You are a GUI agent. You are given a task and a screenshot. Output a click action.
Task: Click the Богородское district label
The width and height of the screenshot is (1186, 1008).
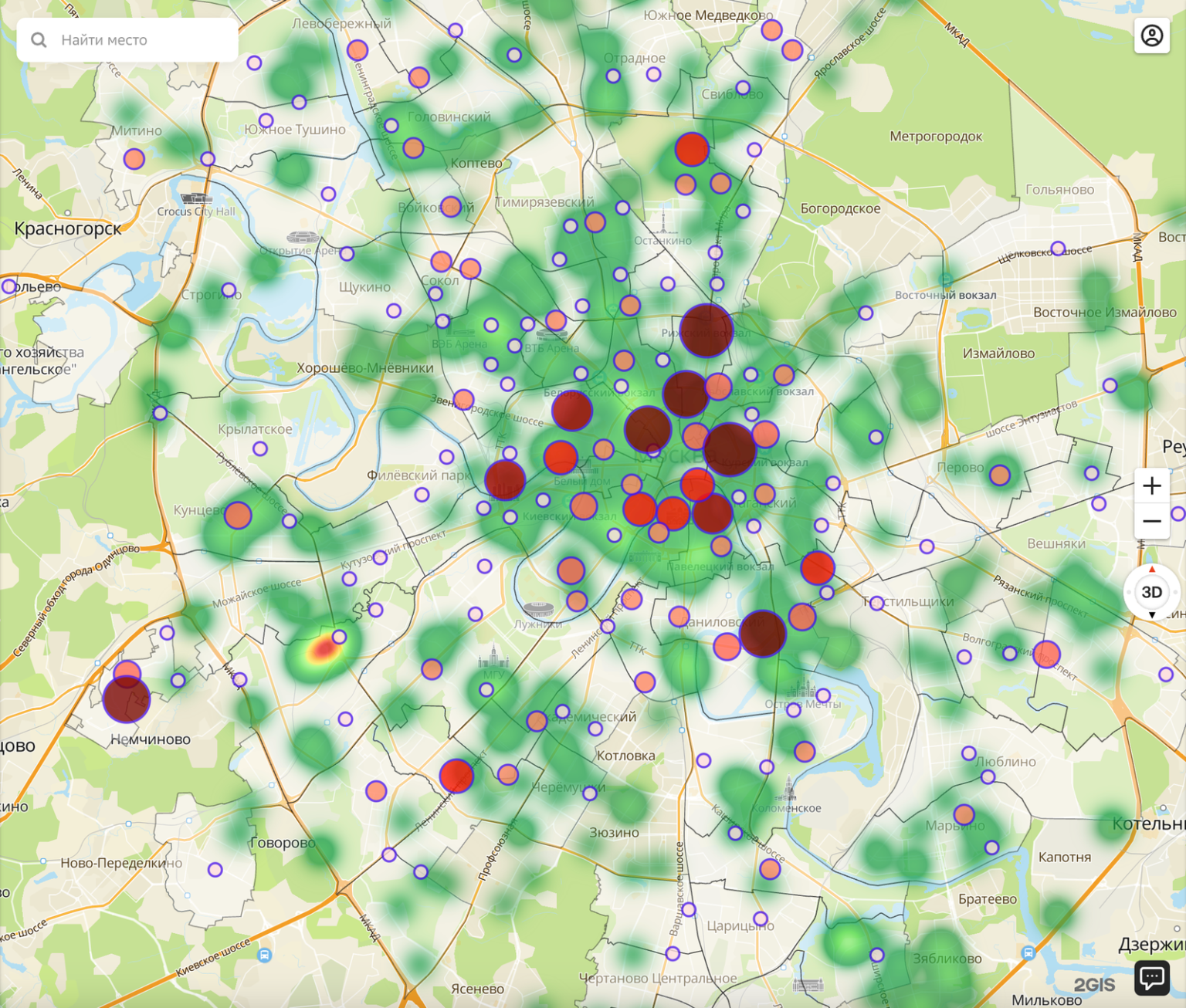pos(841,208)
